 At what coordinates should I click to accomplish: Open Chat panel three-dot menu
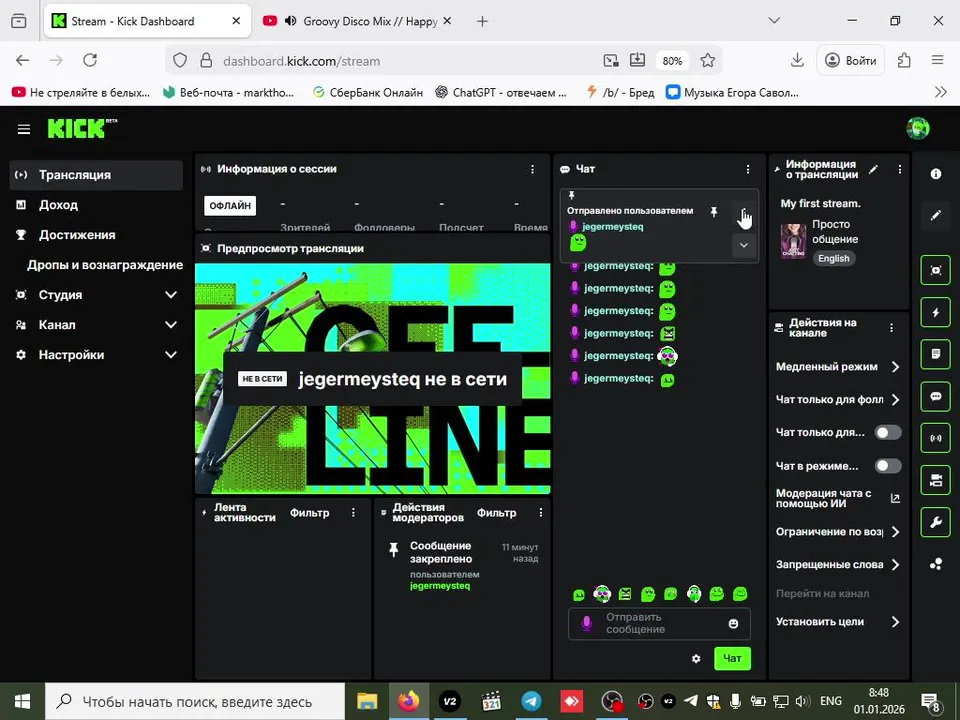click(748, 170)
